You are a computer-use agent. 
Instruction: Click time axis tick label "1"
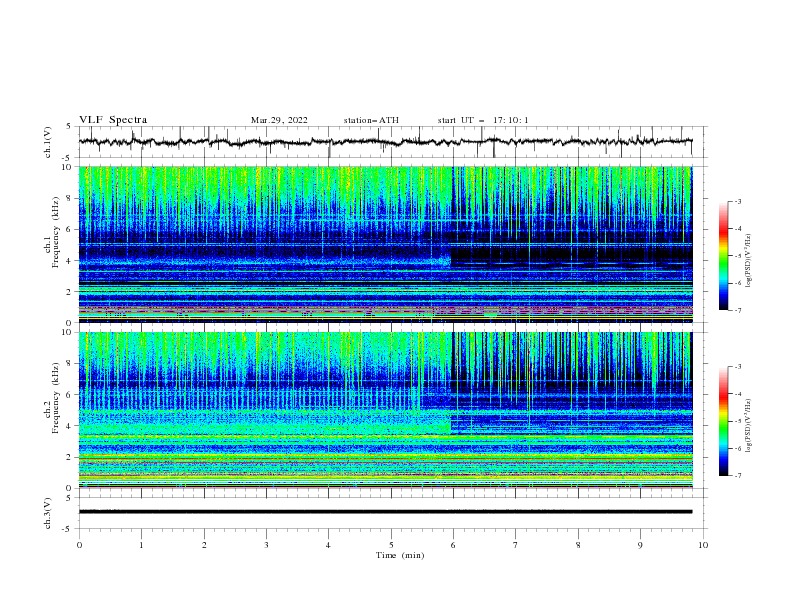click(x=141, y=545)
